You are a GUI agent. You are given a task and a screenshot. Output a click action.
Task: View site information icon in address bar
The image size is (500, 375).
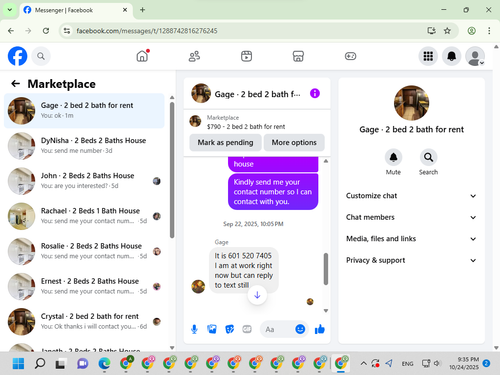pyautogui.click(x=67, y=31)
